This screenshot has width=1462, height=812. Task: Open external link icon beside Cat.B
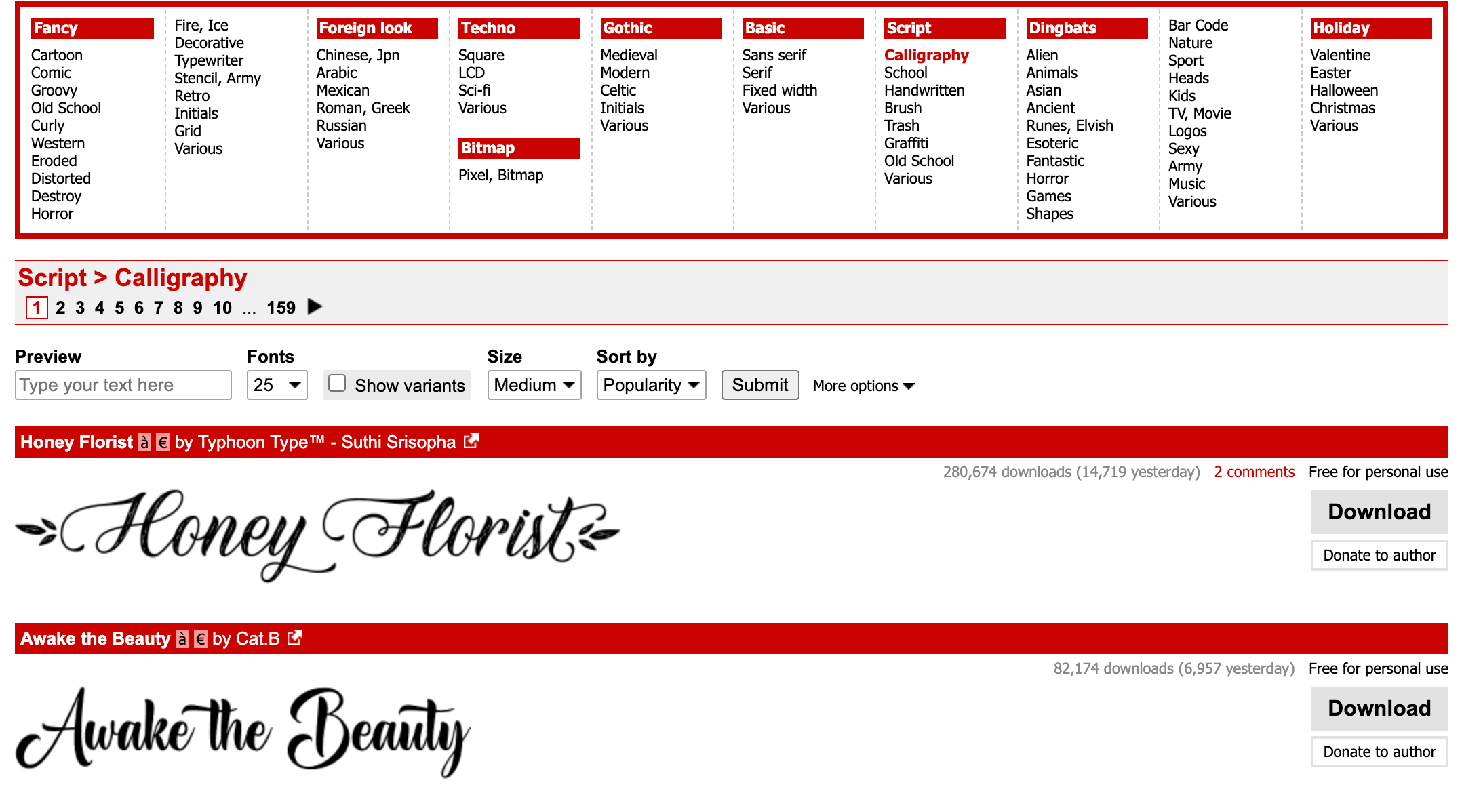(x=294, y=638)
